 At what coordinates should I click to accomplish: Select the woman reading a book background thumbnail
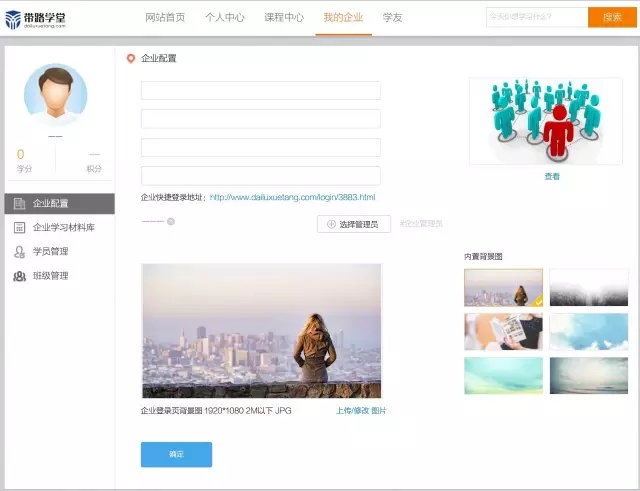(503, 331)
